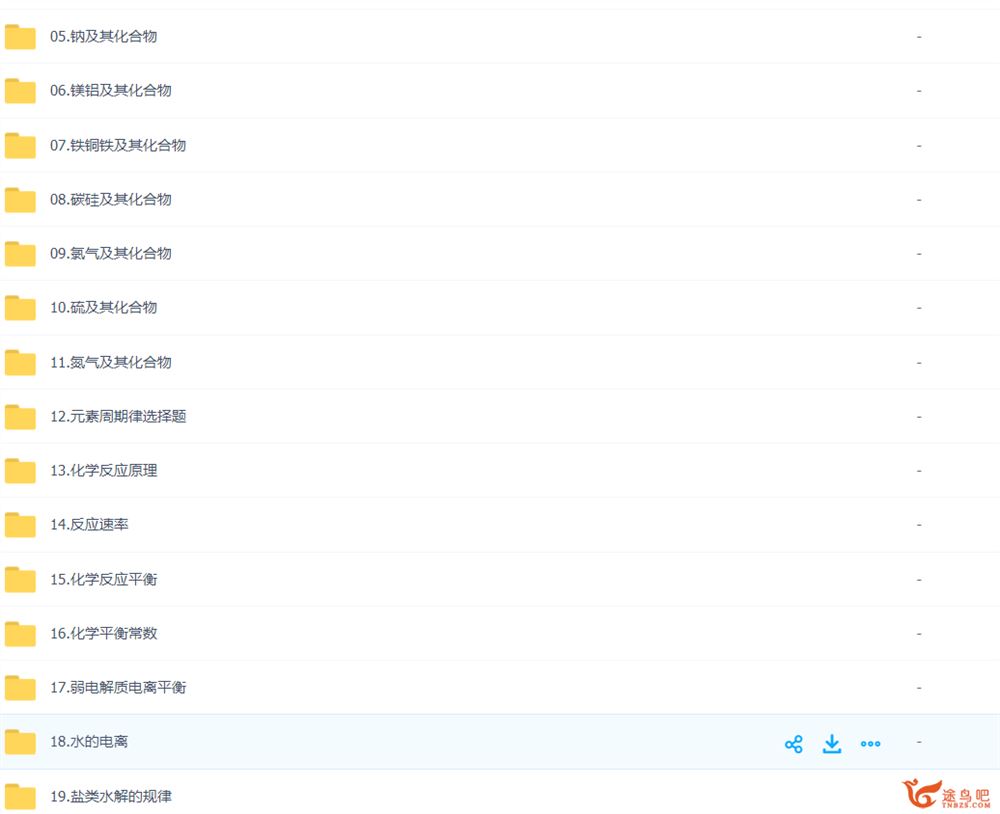Open folder icon for 07.铁铜铁及其化合物

click(x=20, y=145)
